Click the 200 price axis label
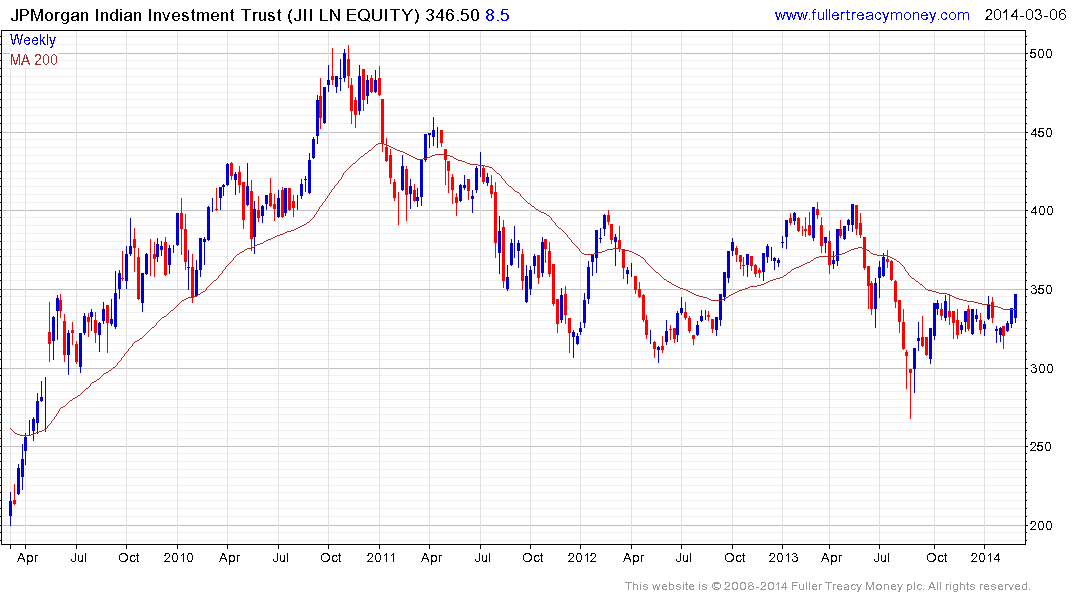The image size is (1075, 600). [x=1041, y=525]
